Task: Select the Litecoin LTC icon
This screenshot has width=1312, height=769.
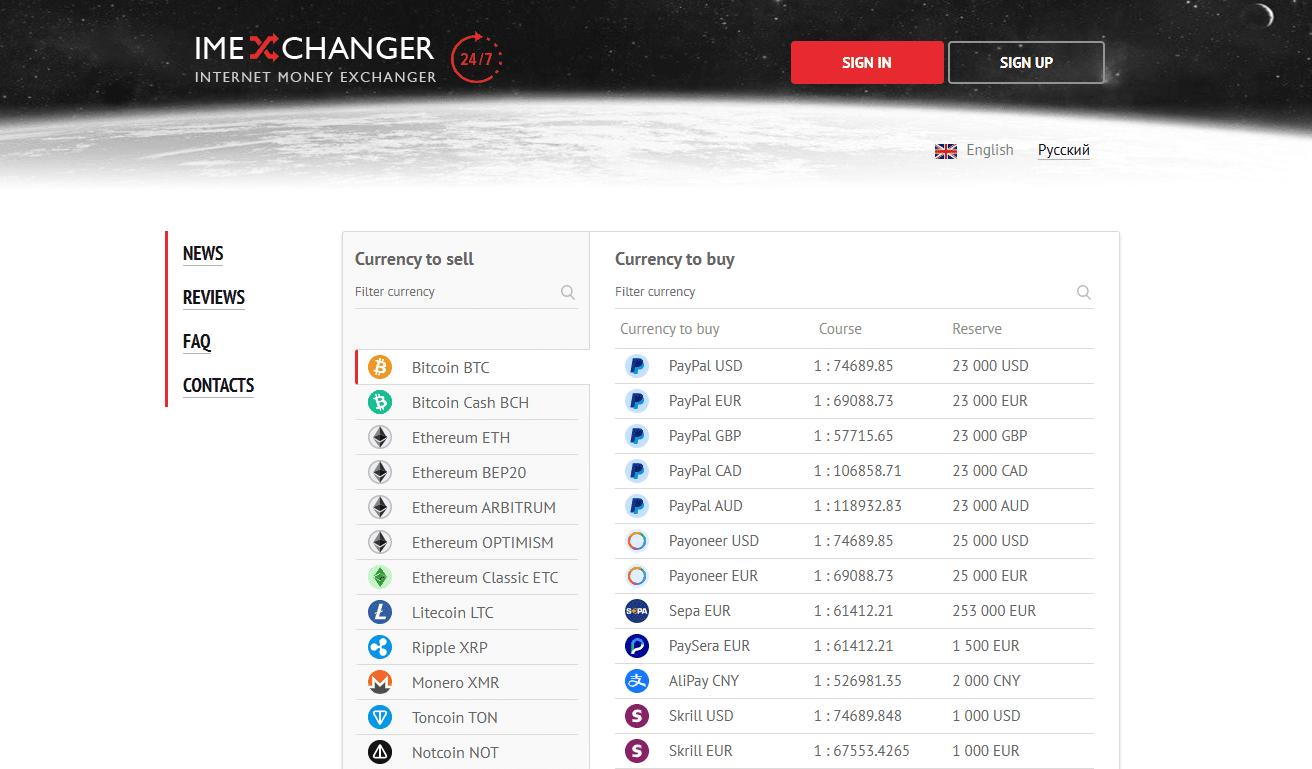Action: pyautogui.click(x=380, y=612)
